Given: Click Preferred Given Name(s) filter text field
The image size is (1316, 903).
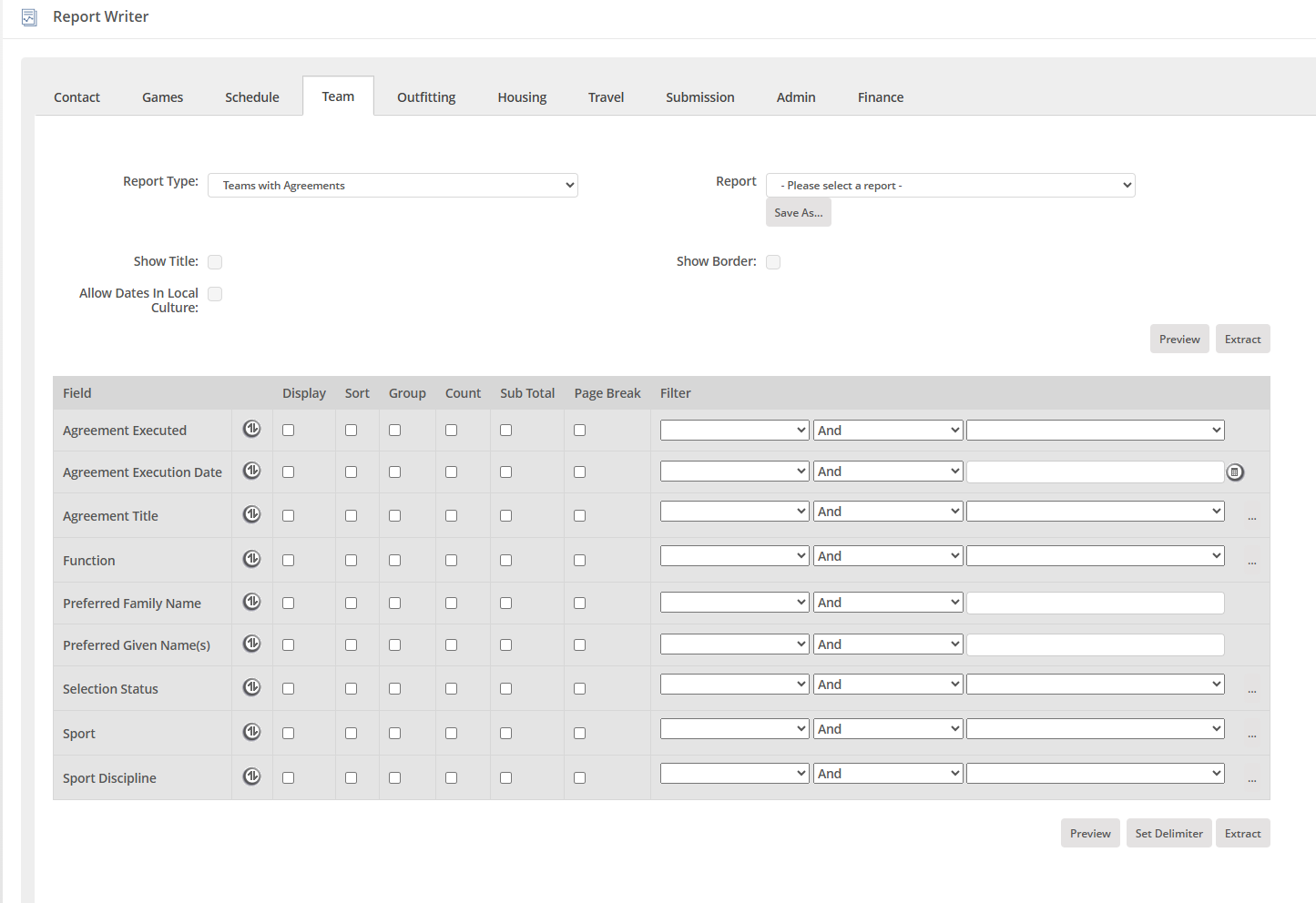Looking at the screenshot, I should (x=1095, y=645).
